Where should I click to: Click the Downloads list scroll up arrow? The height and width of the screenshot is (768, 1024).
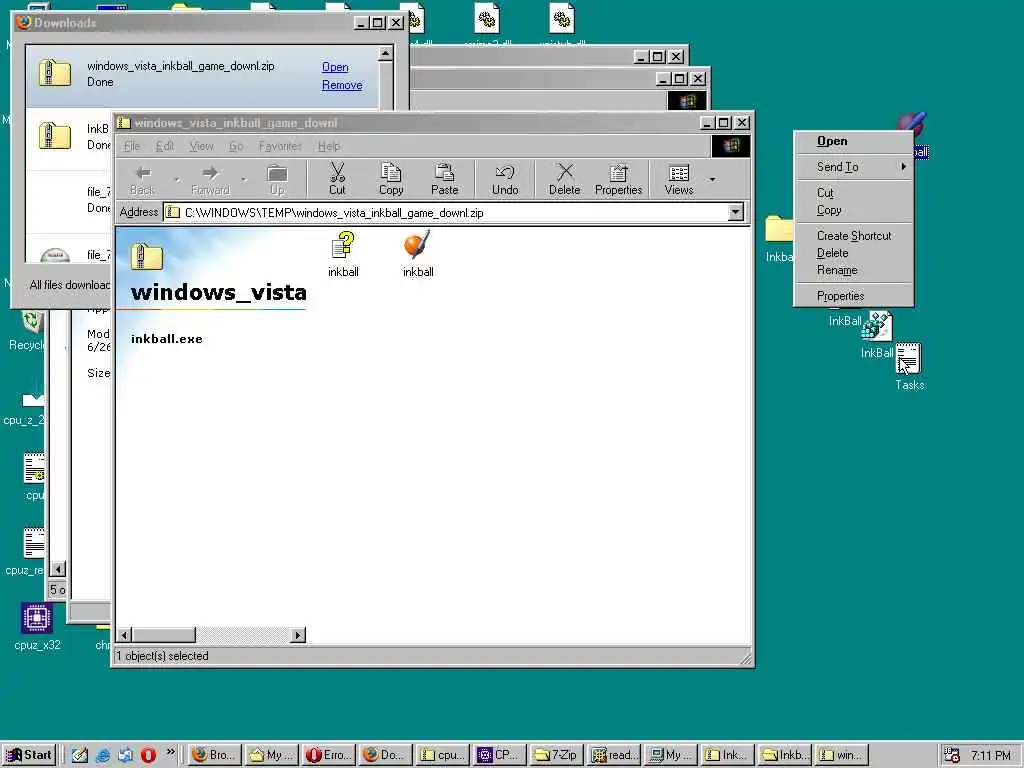tap(385, 53)
